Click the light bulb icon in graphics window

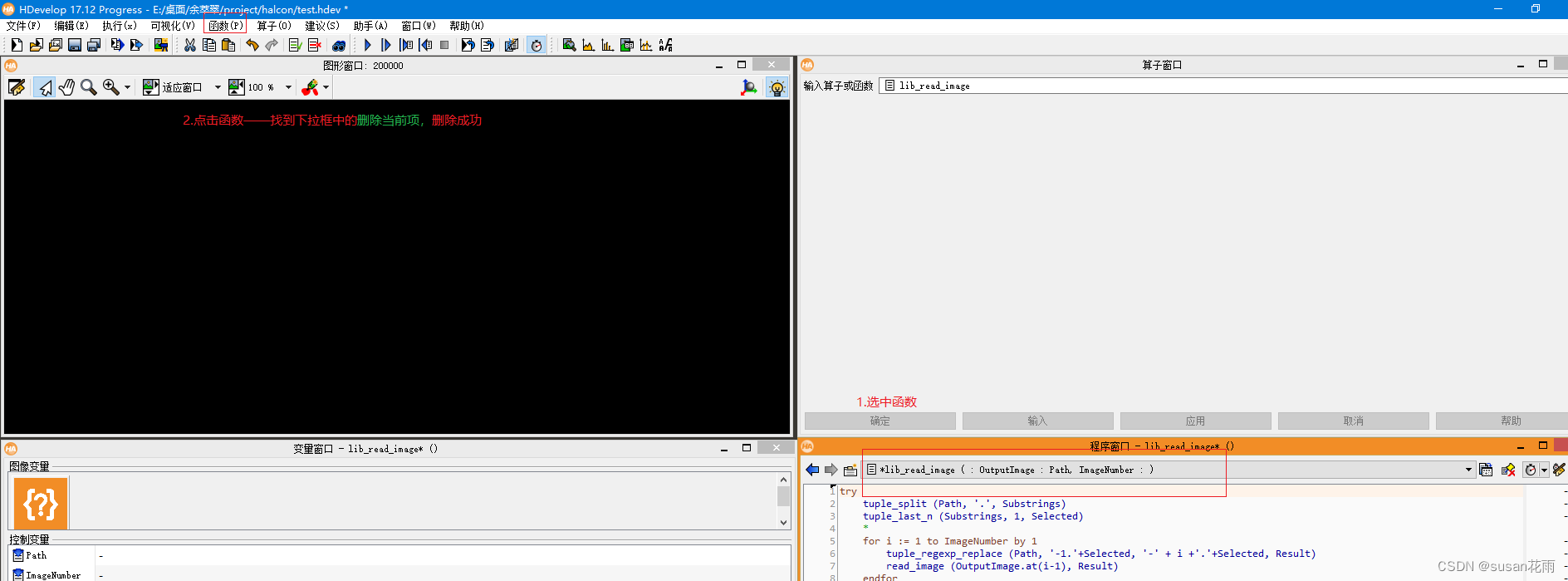[777, 87]
